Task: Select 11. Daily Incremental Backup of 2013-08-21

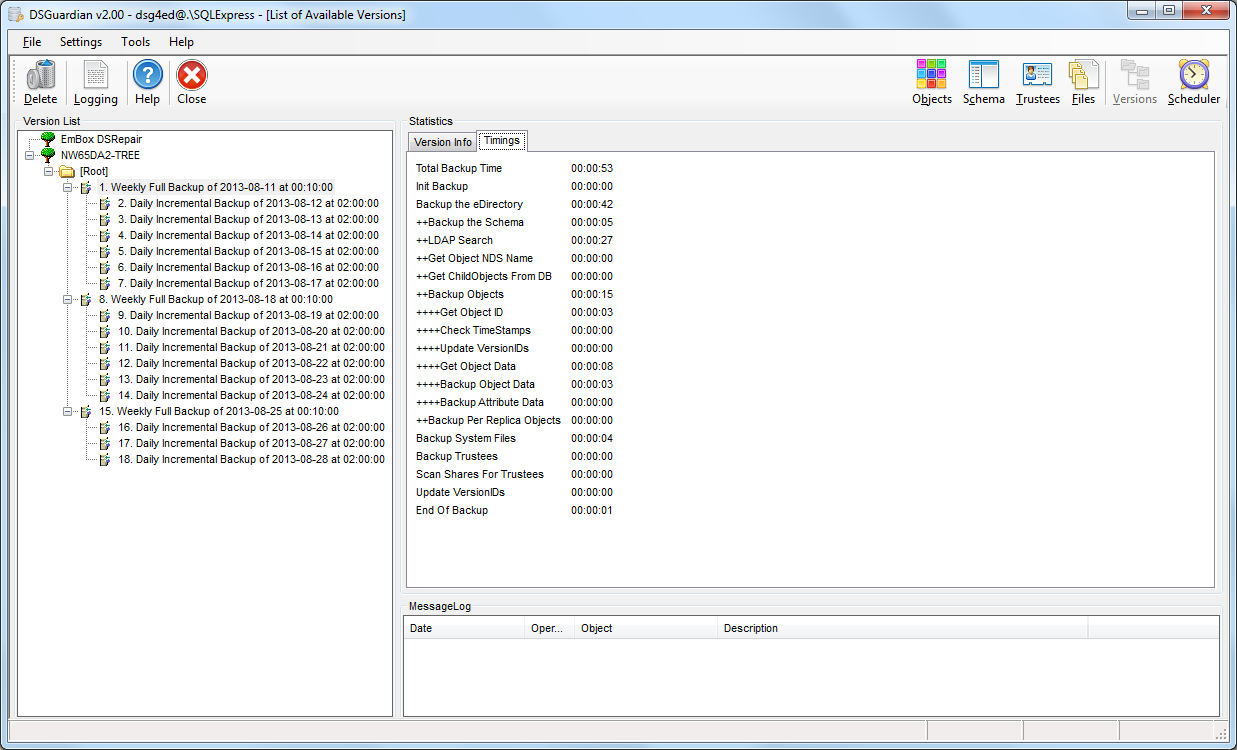Action: [x=251, y=347]
